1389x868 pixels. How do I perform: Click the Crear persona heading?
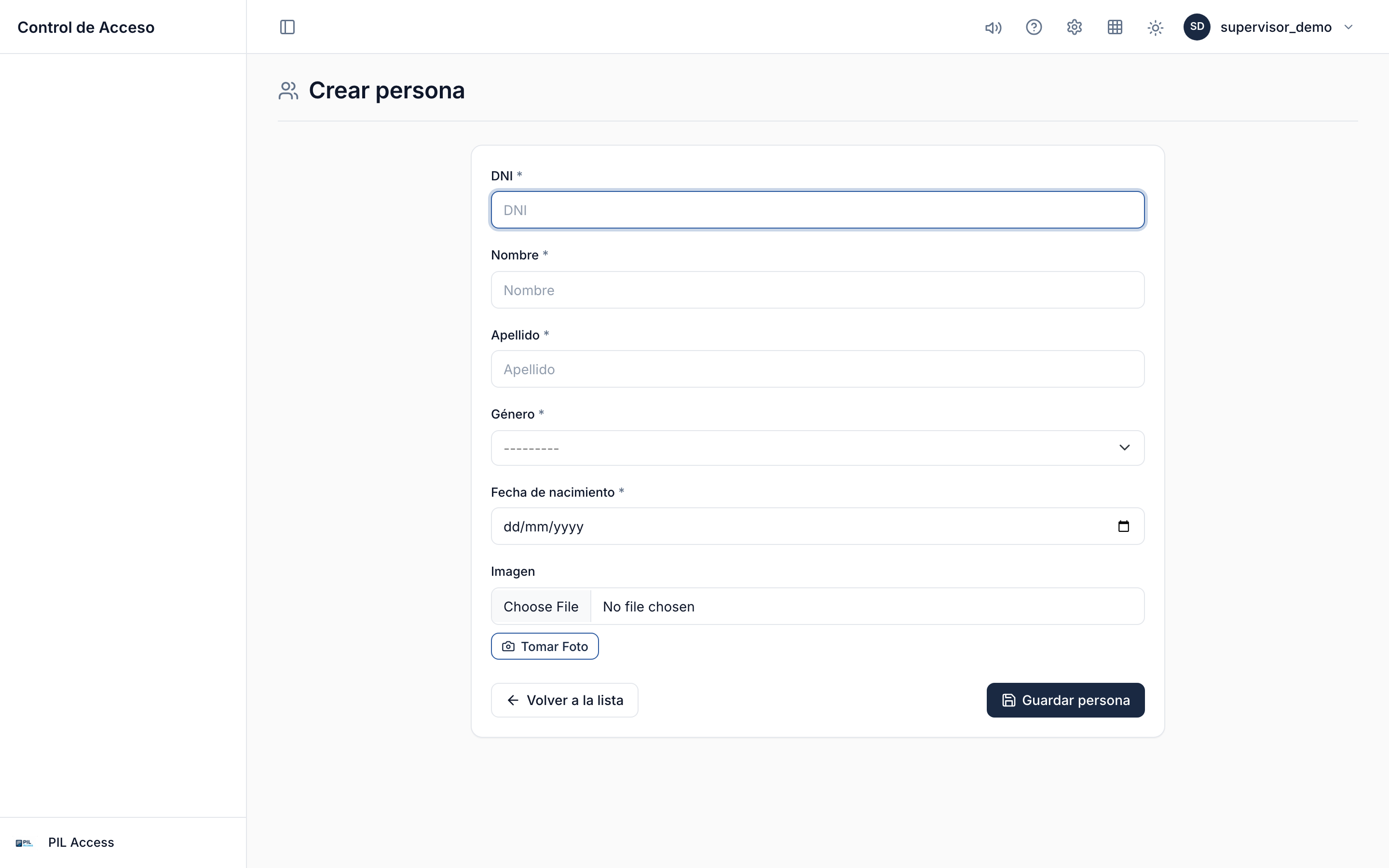point(386,91)
